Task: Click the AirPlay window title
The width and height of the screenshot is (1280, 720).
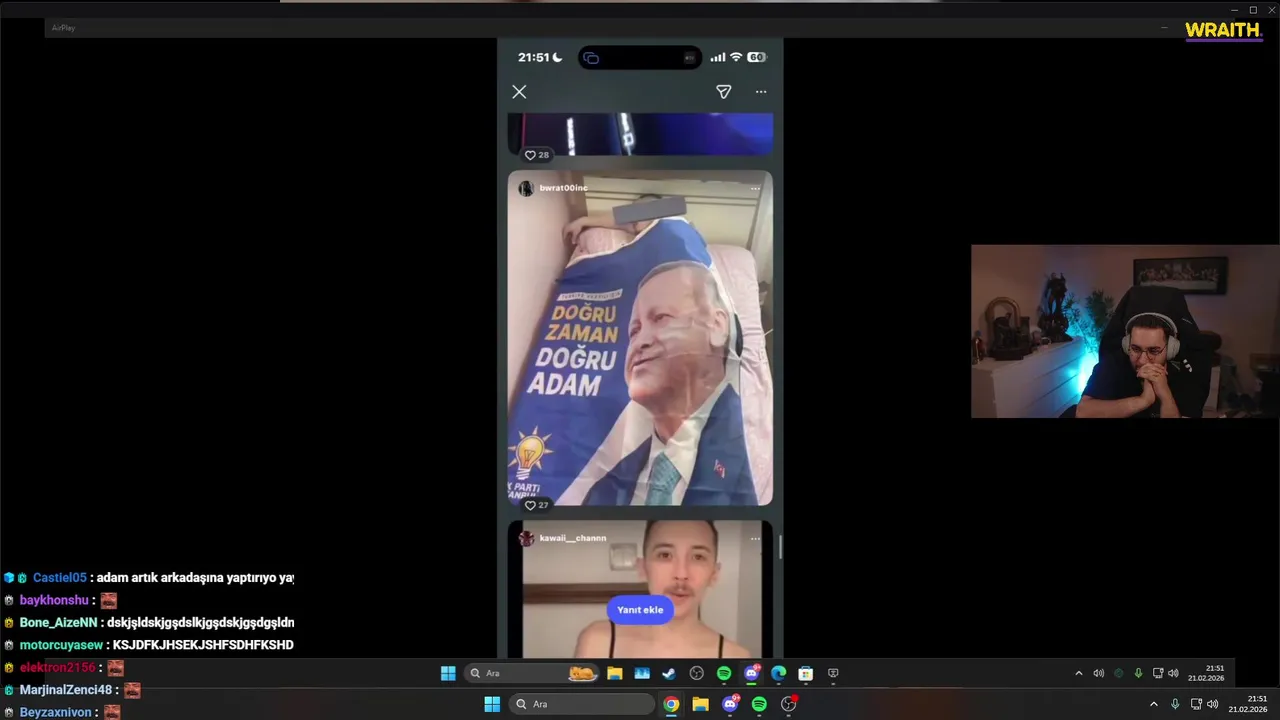Action: click(64, 28)
